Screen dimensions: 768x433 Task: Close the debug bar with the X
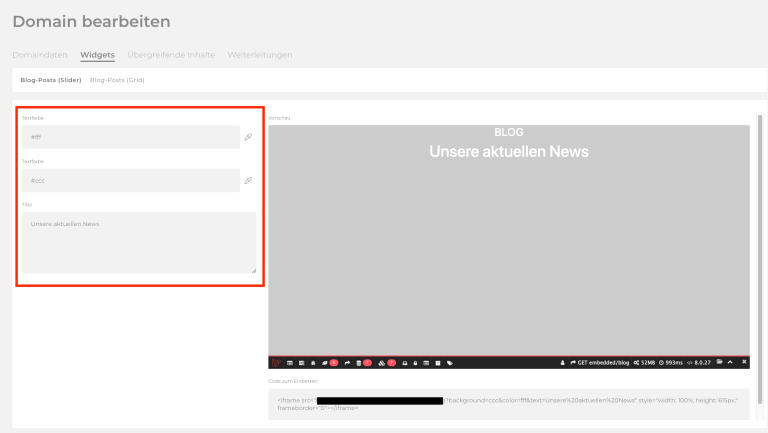click(744, 362)
